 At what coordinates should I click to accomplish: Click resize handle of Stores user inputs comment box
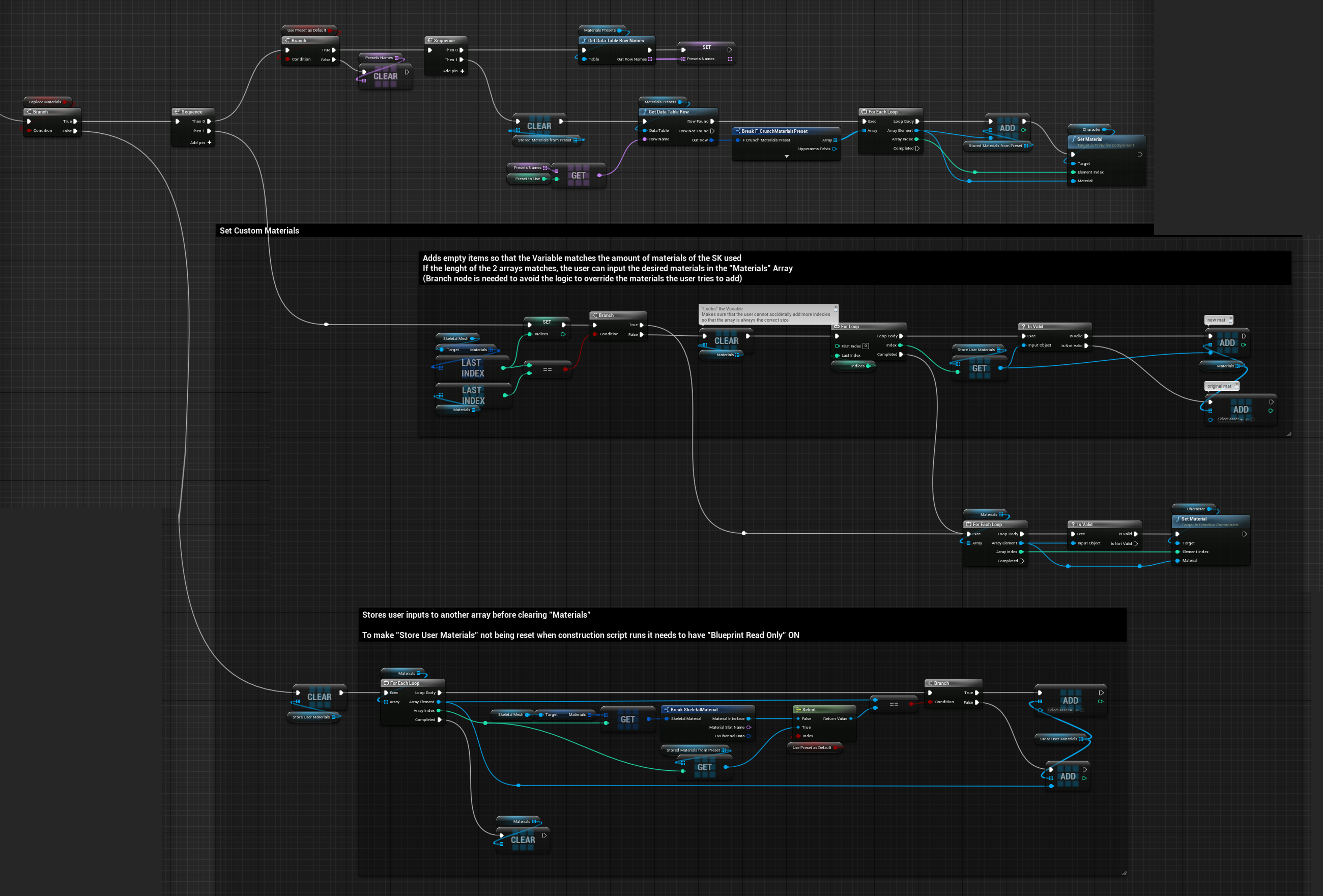tap(1124, 873)
